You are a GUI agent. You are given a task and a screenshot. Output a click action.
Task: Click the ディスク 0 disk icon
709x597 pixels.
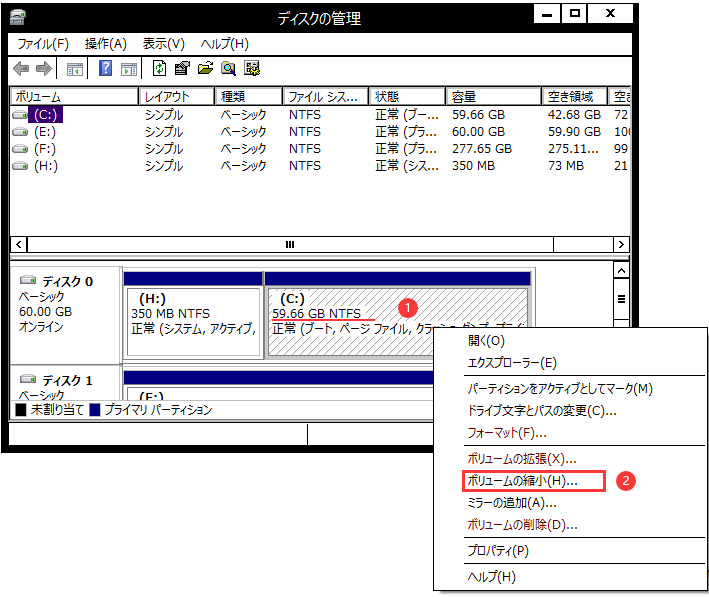click(x=28, y=280)
